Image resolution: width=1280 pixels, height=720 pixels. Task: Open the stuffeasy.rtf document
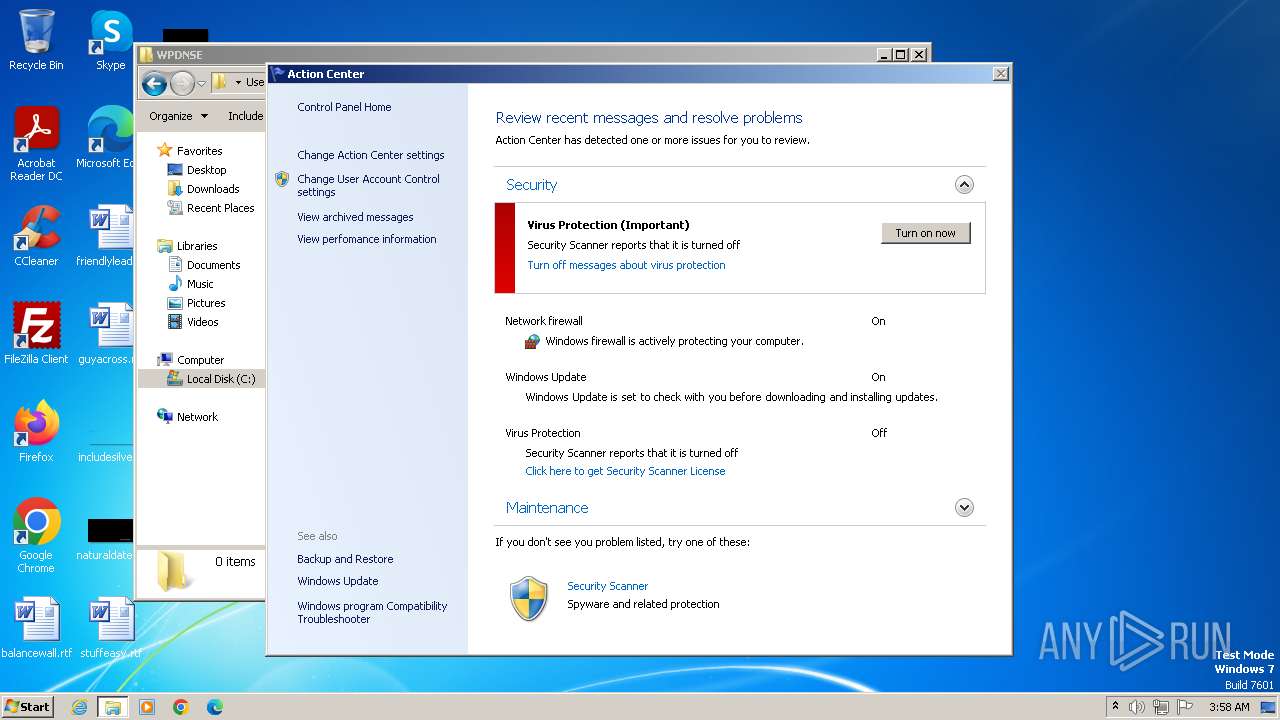[110, 628]
